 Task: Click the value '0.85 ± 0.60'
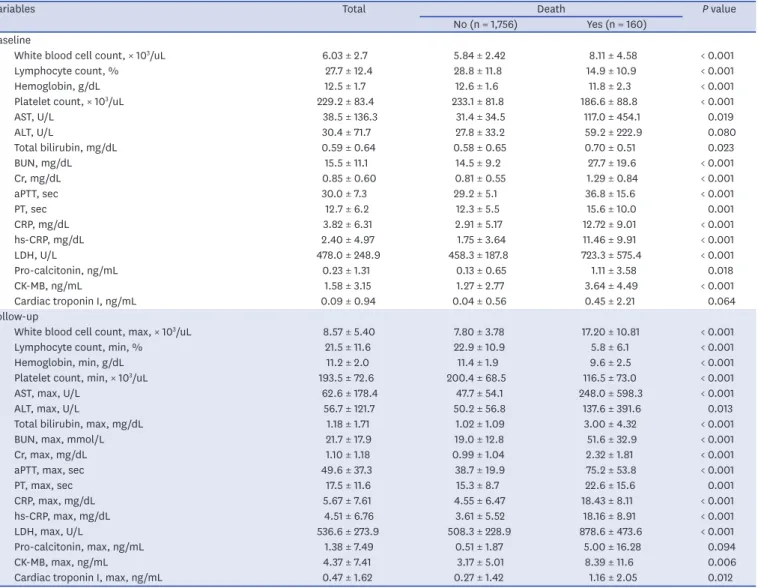[349, 178]
